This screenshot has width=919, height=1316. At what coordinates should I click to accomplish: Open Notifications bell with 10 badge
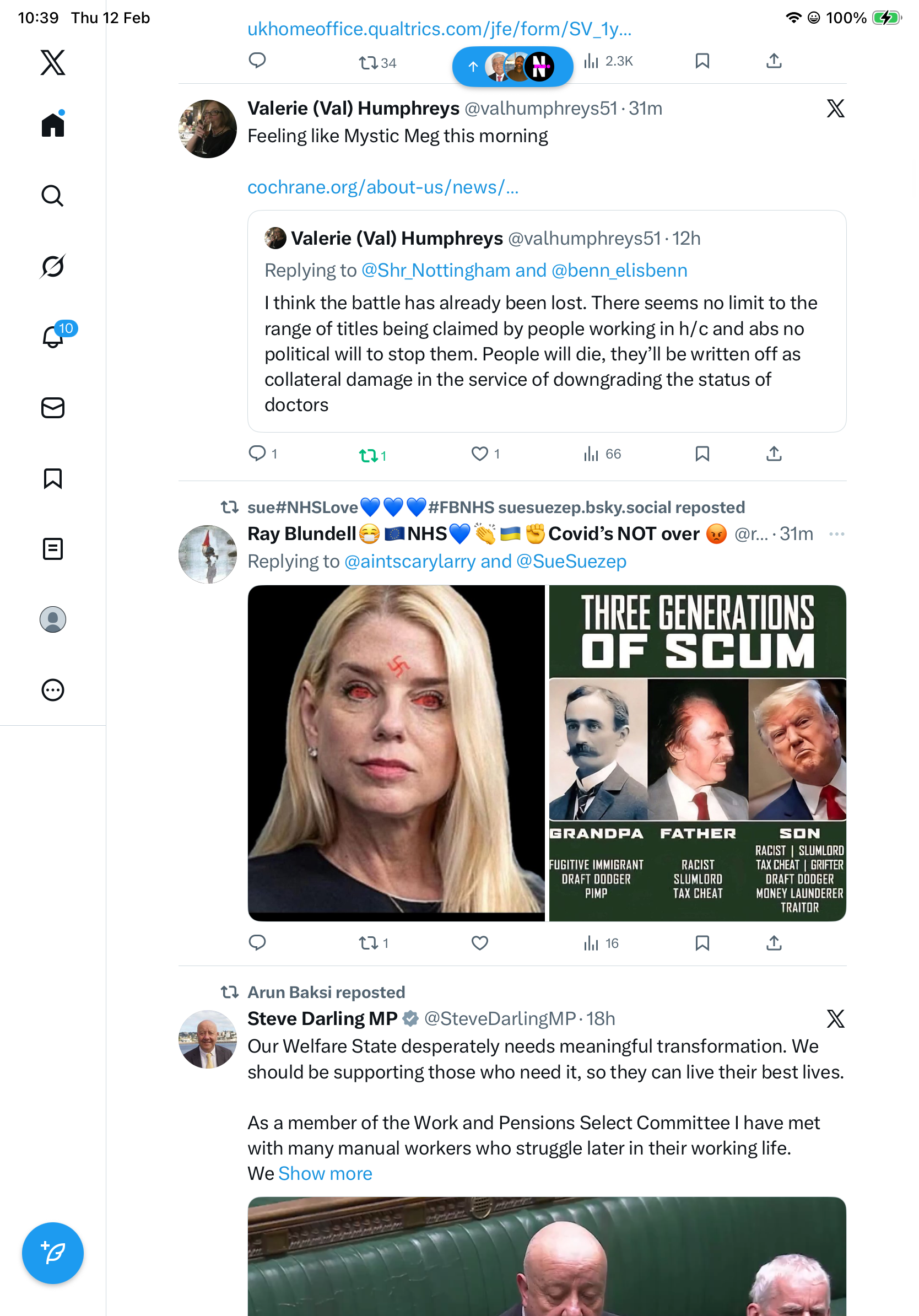click(53, 337)
